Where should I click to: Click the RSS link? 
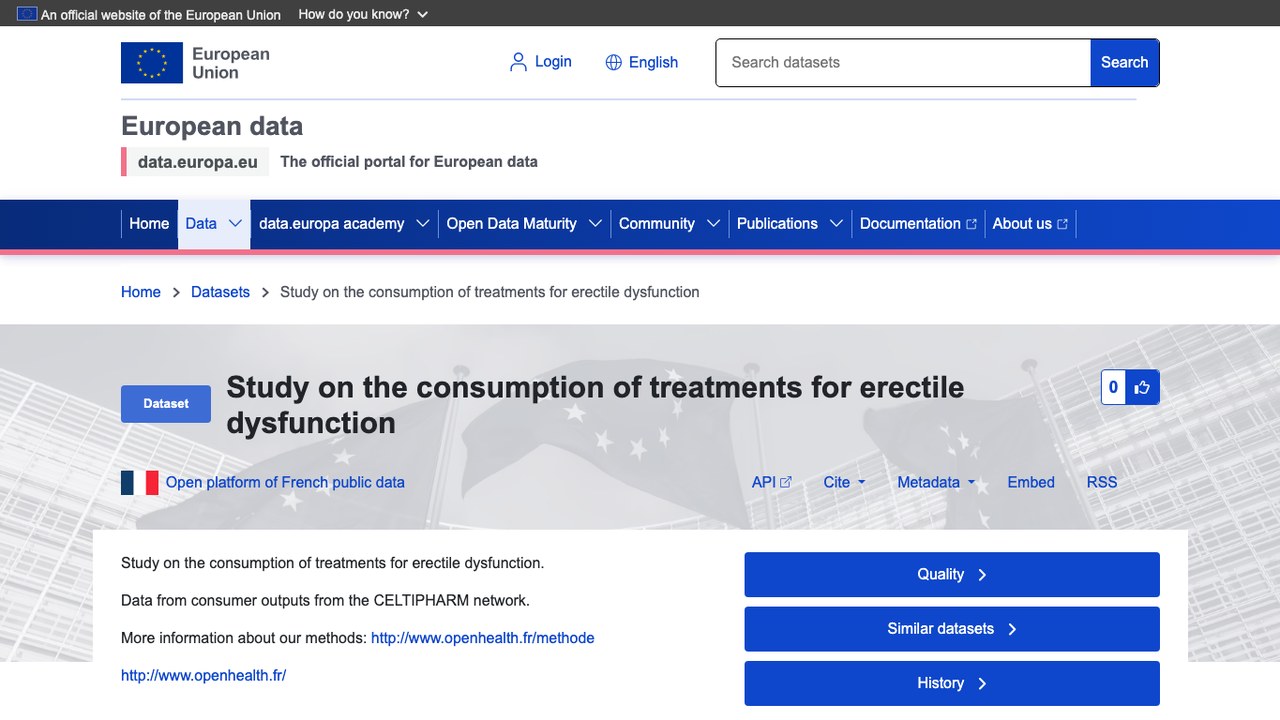1102,482
